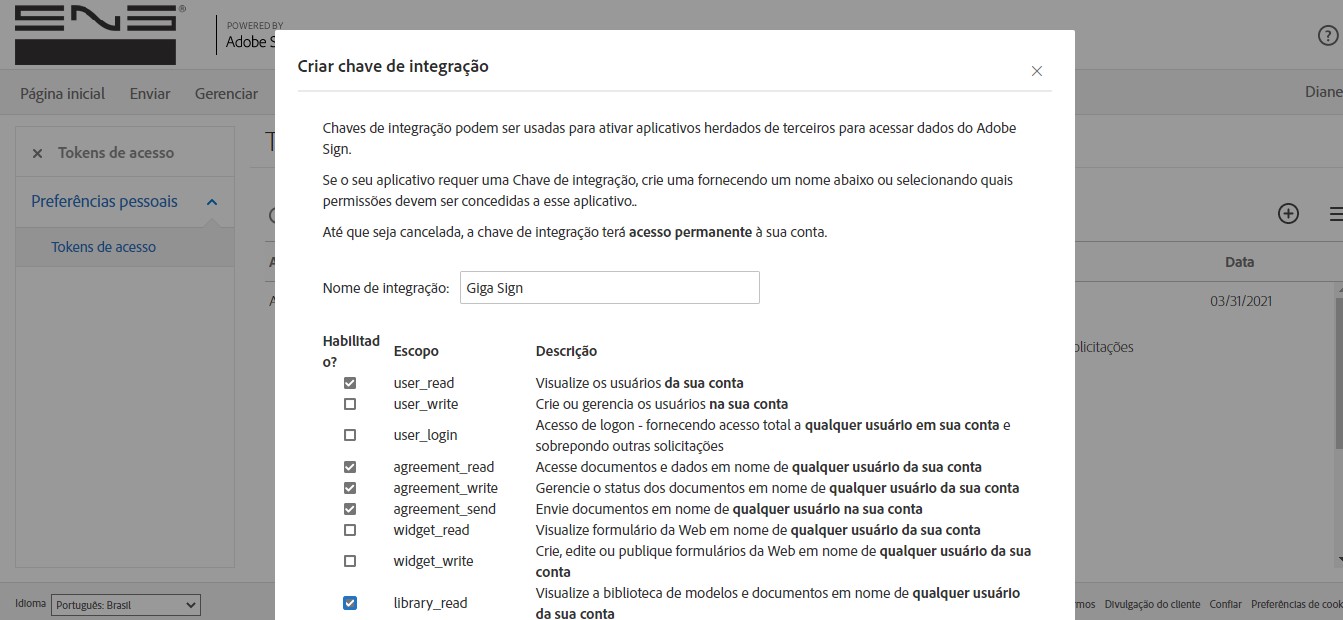
Task: Uncheck the agreement_read scope checkbox
Action: [x=350, y=467]
